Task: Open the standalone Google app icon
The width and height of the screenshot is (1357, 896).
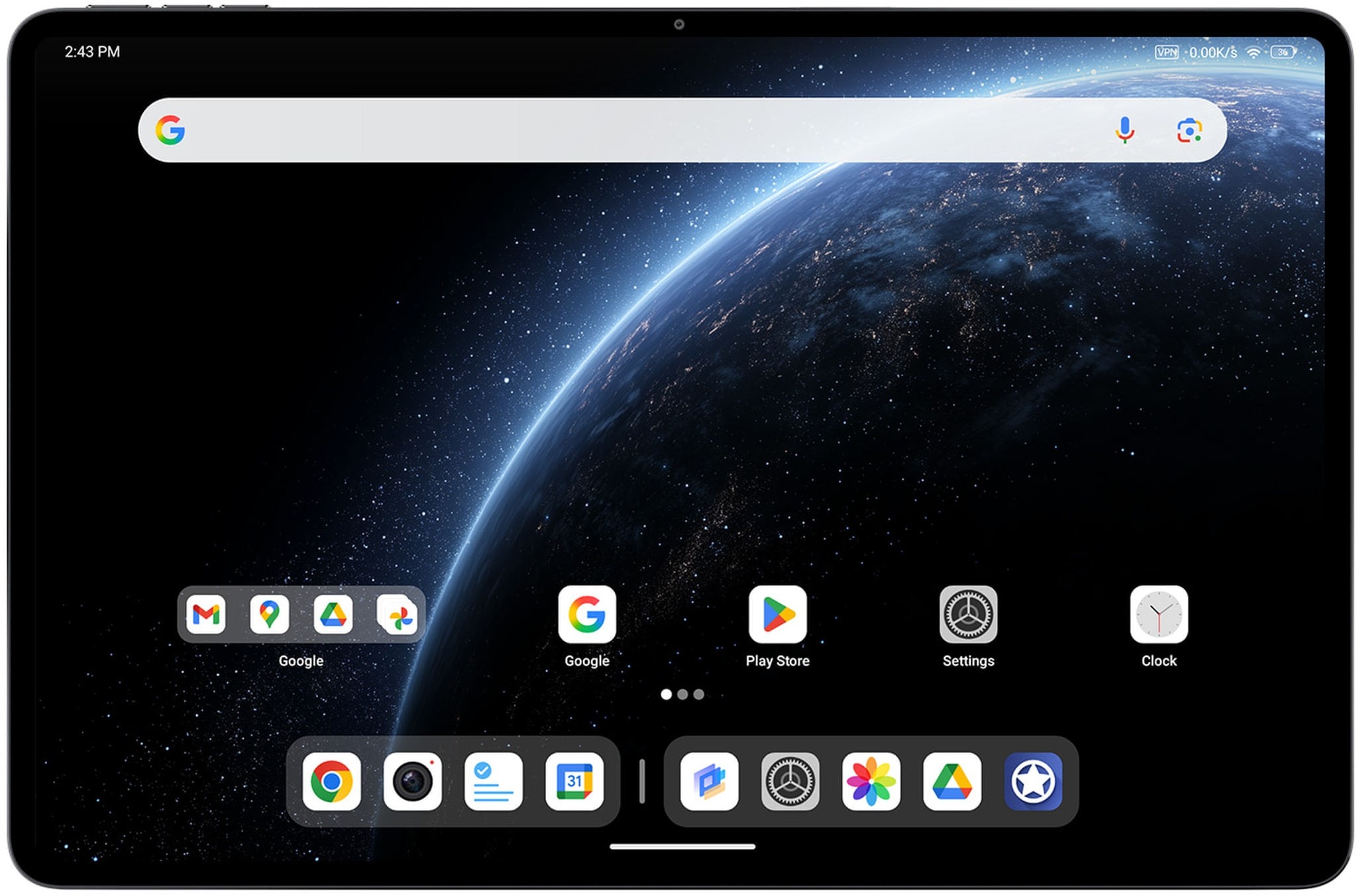Action: (586, 614)
